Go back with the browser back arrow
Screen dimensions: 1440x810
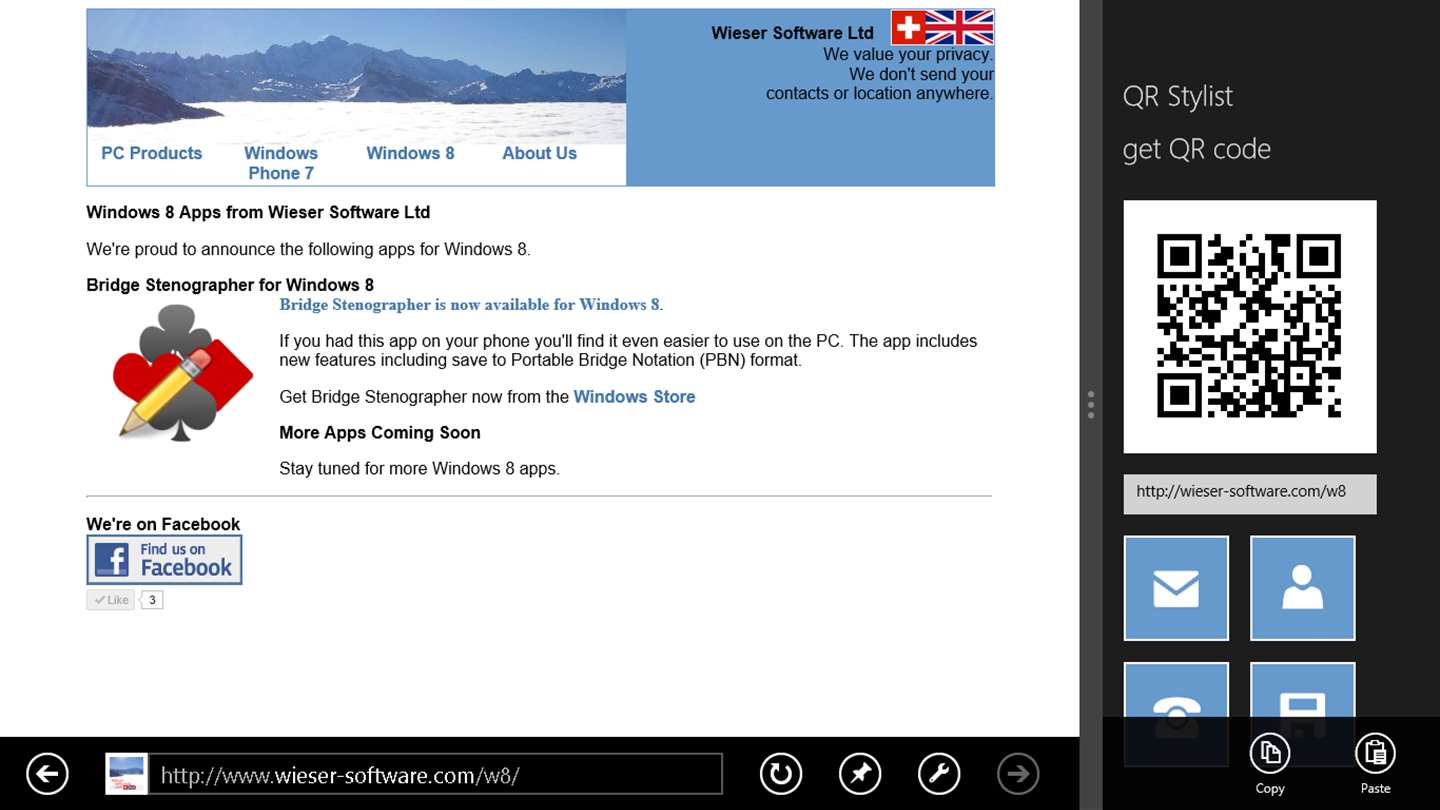pos(47,773)
